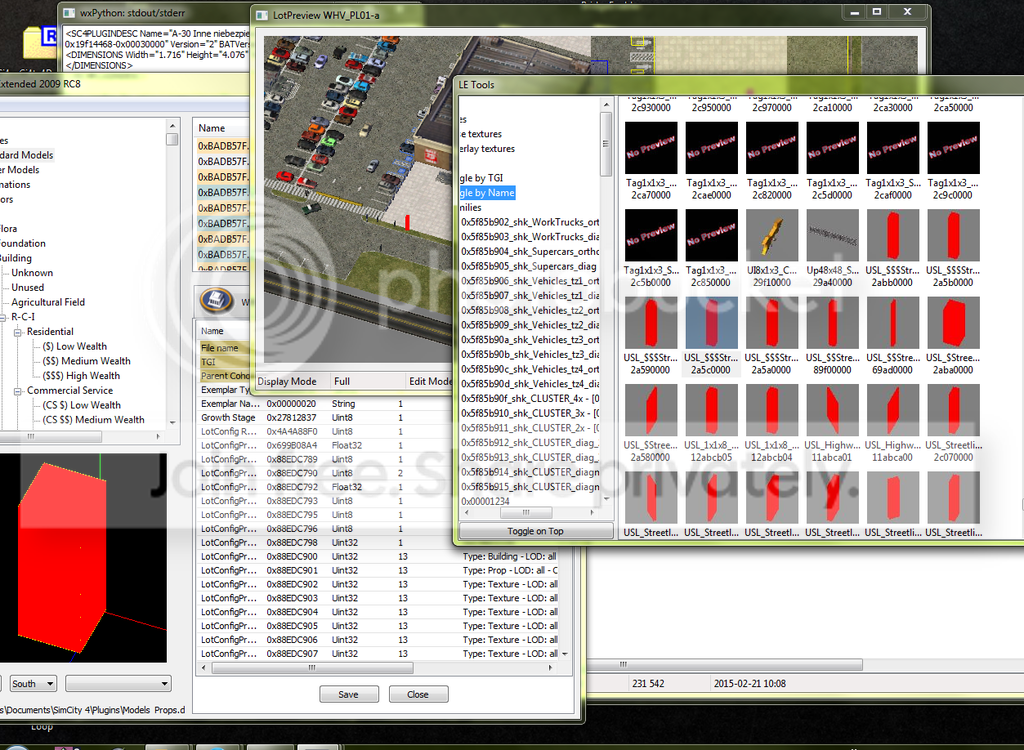Select No Preview Tag1x1x3 thumbnail 2c820000
This screenshot has width=1024, height=750.
(x=772, y=148)
